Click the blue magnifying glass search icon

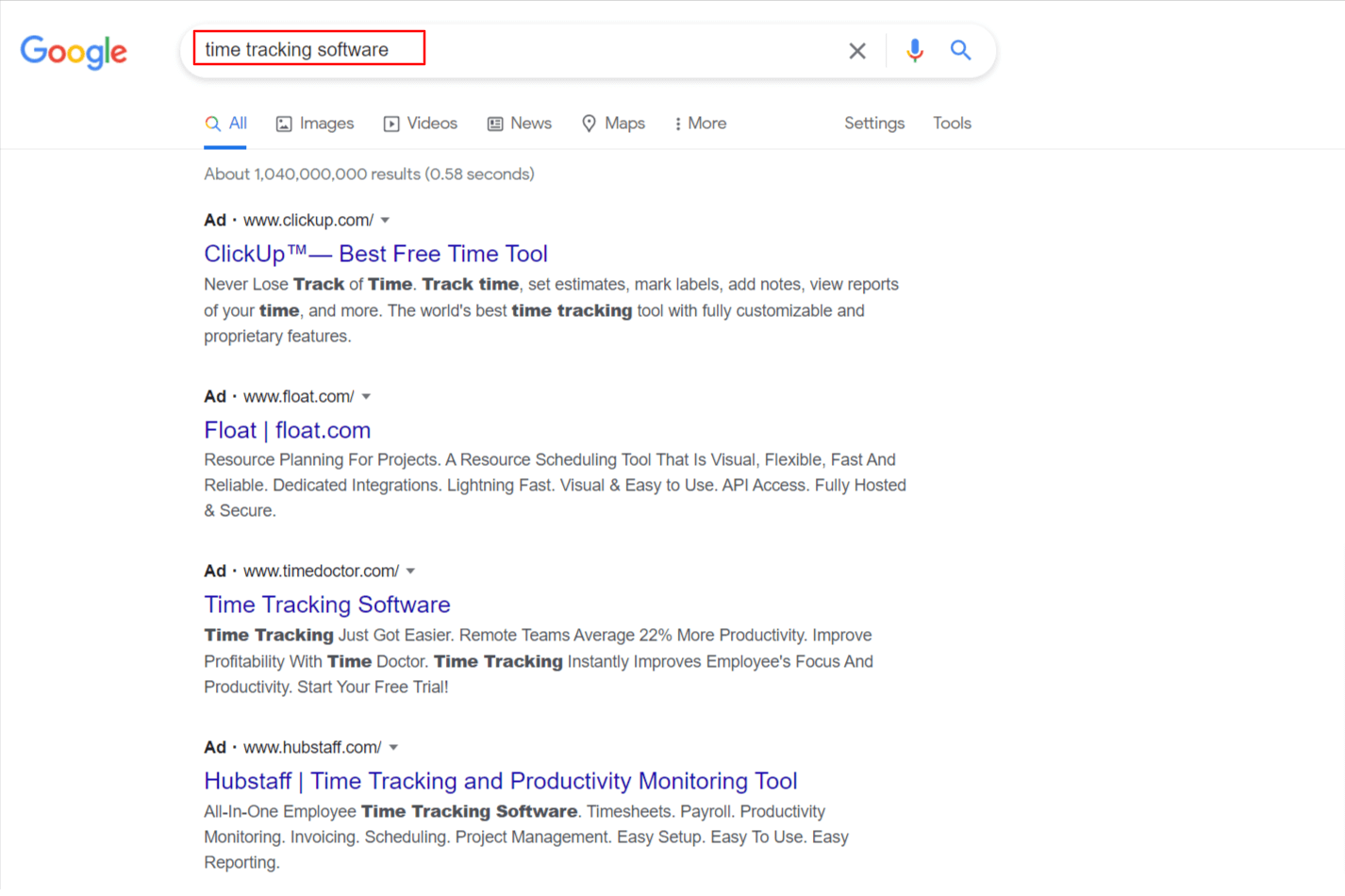[960, 50]
